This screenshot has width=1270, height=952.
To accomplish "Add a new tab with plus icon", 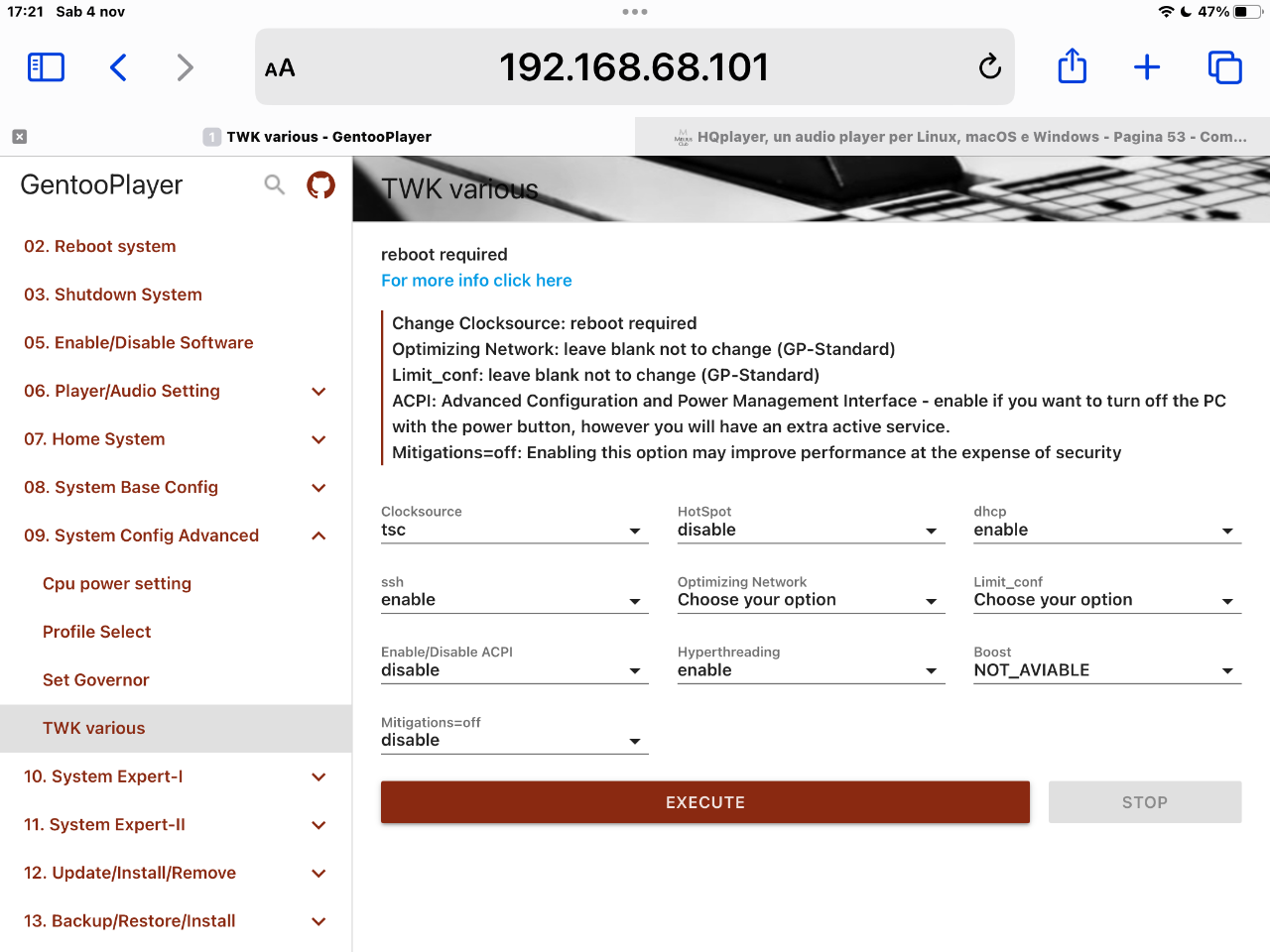I will 1147,67.
